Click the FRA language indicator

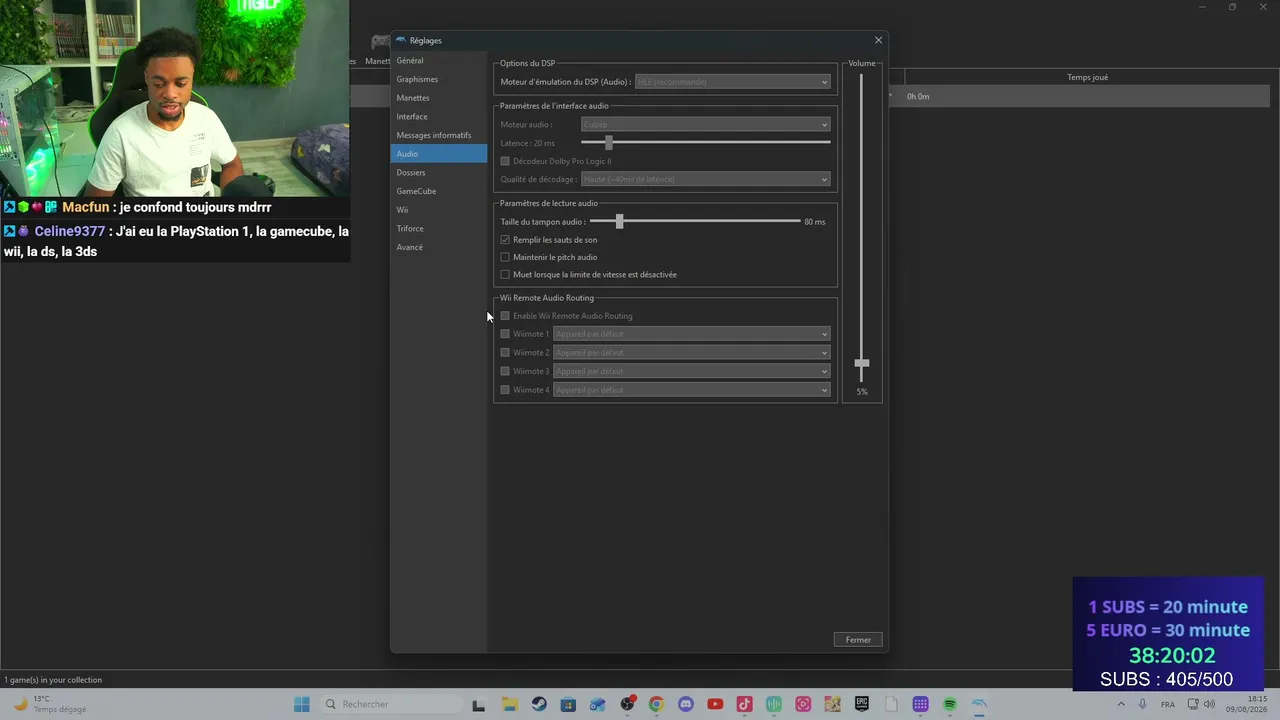pyautogui.click(x=1168, y=704)
